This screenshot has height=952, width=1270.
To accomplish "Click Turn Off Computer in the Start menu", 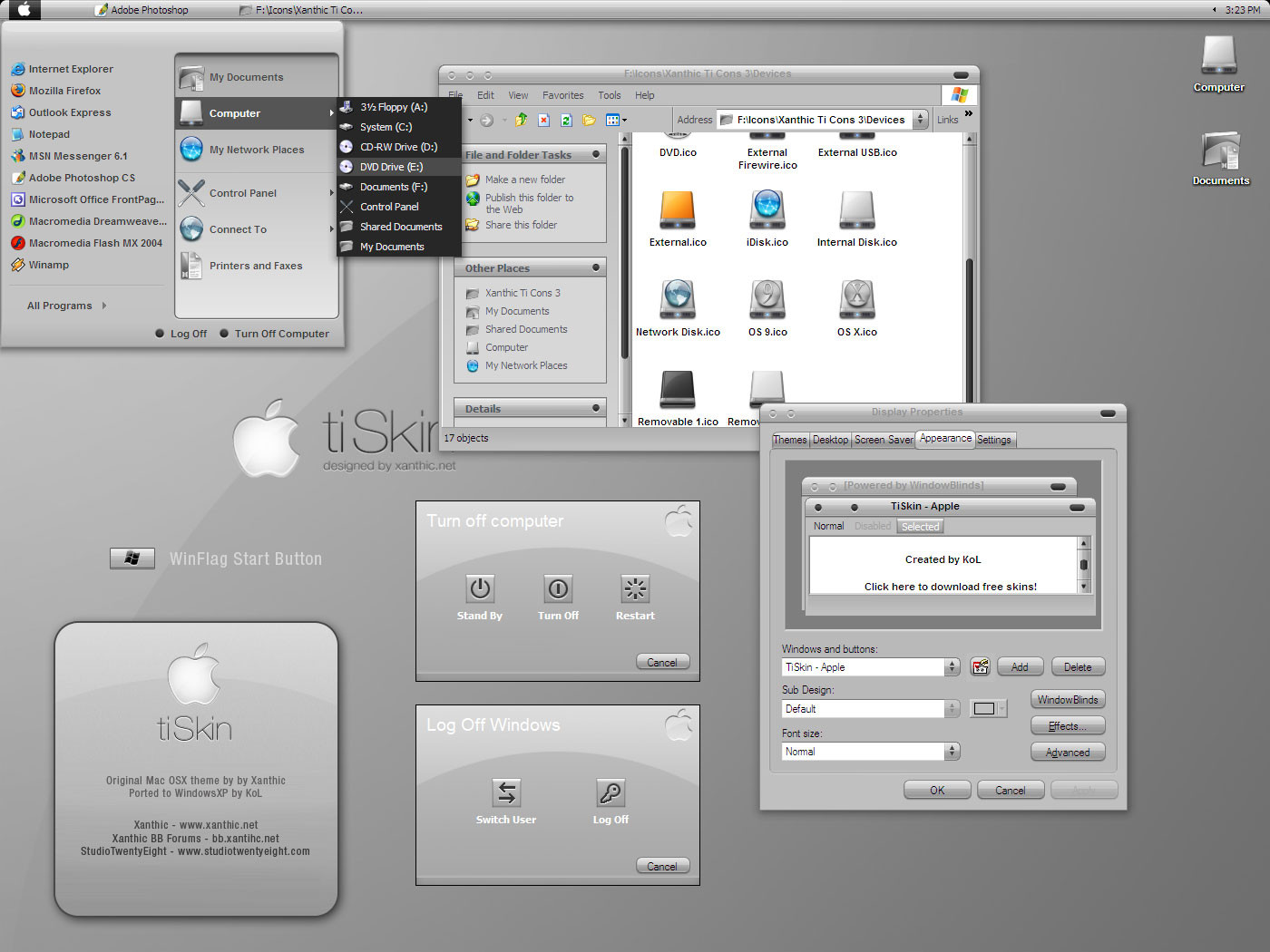I will 275,334.
